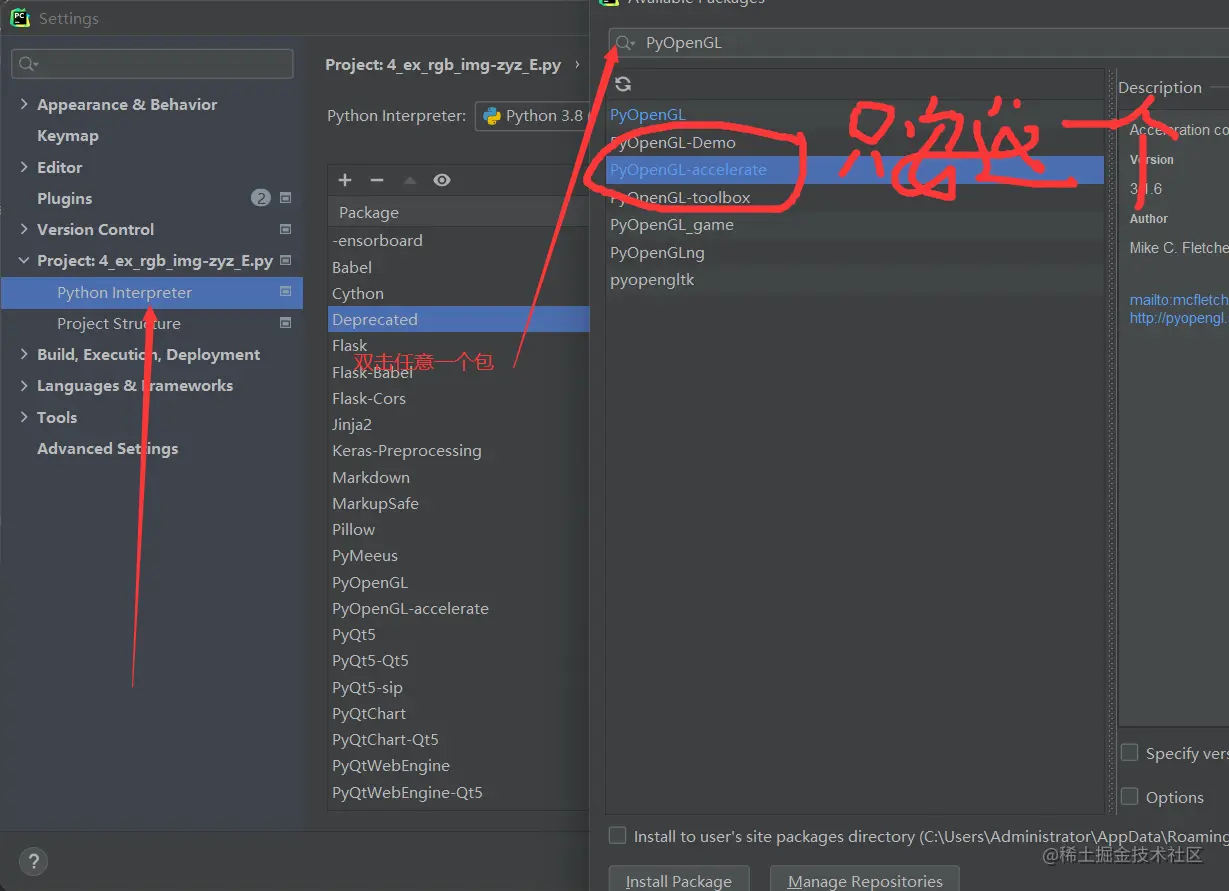The width and height of the screenshot is (1229, 891).
Task: Open the Python Interpreter dropdown
Action: click(x=533, y=116)
